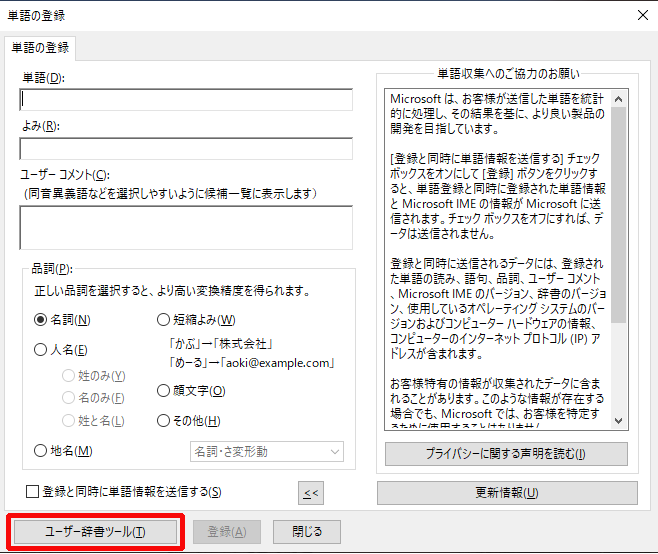
Task: Click プライバシーに関する声明を読む button
Action: 506,454
